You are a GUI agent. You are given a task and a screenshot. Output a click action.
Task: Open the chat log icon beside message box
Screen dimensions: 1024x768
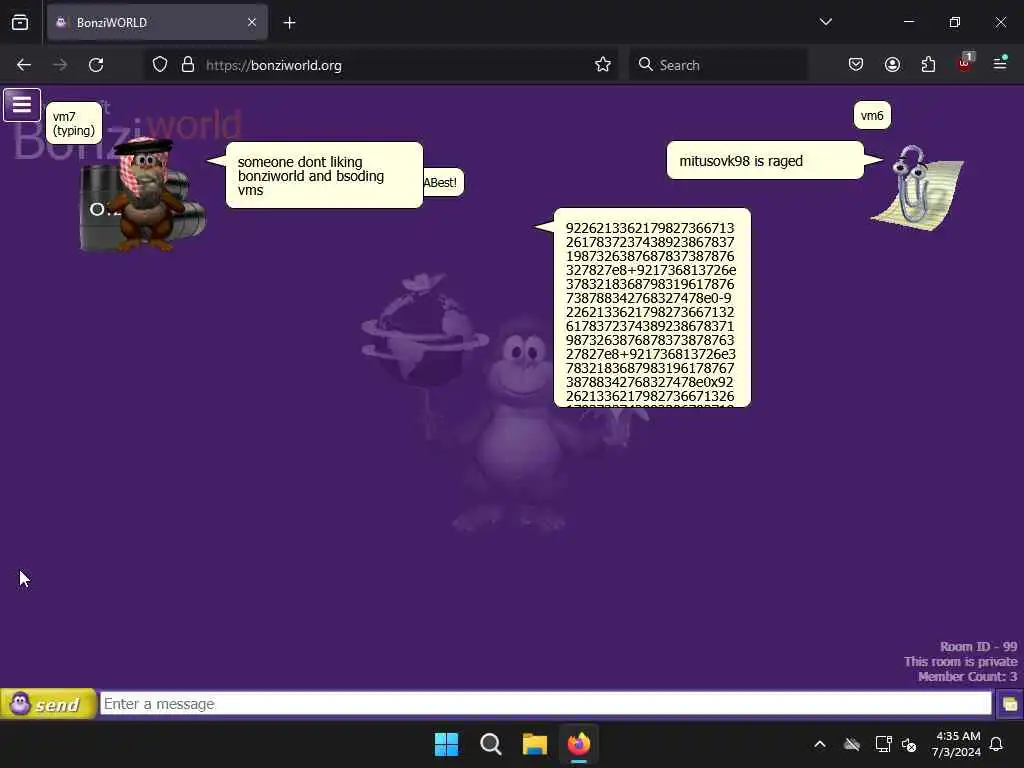pos(1010,704)
